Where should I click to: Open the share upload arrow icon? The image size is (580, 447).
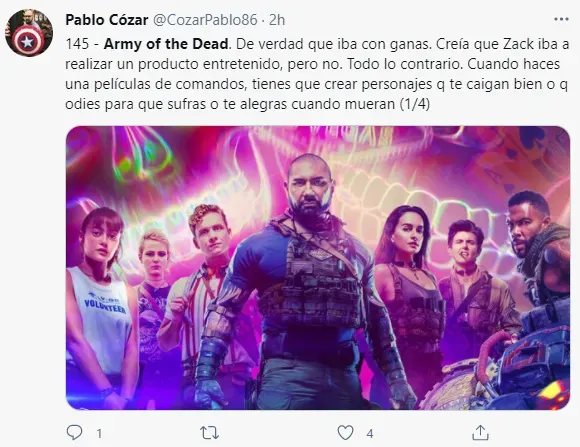tap(480, 432)
